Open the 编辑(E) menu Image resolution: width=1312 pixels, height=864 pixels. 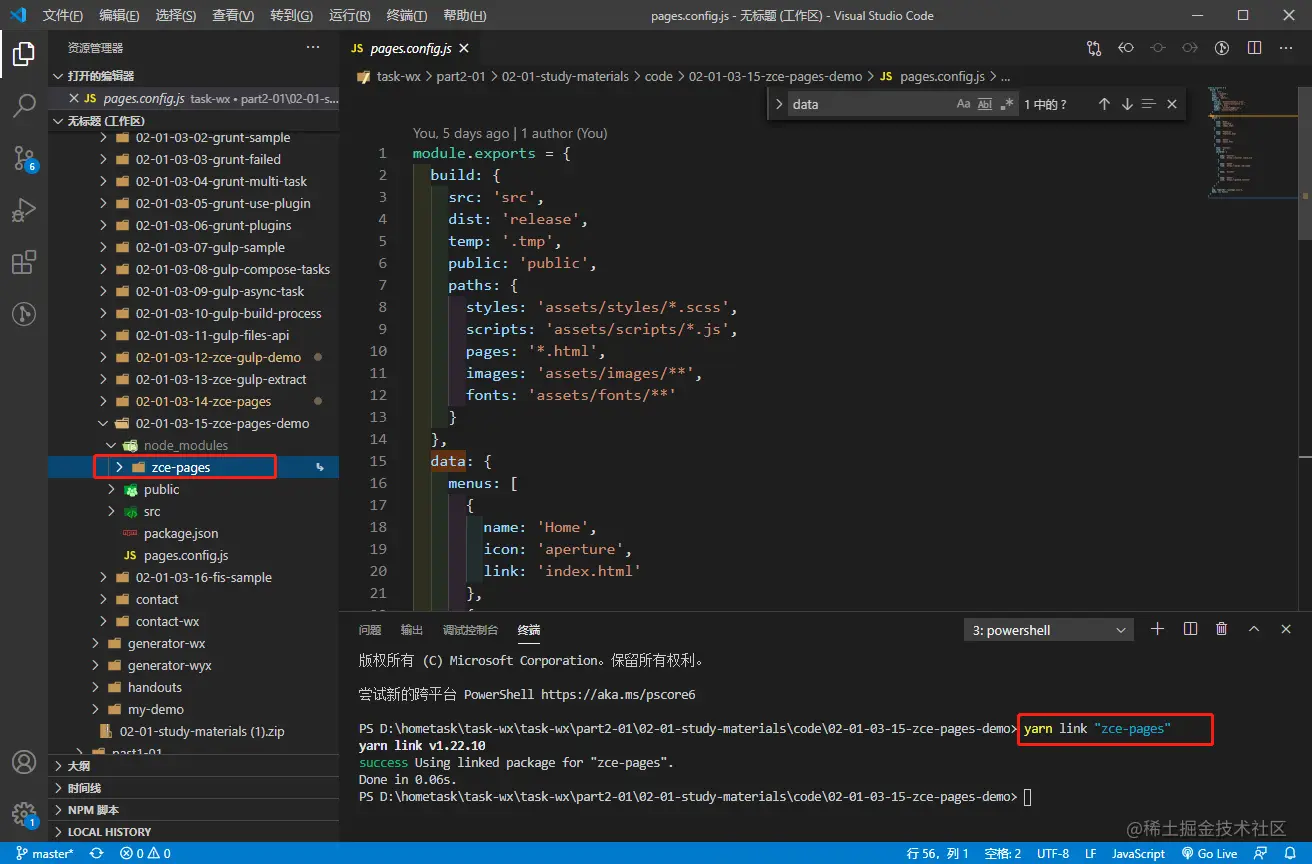pos(120,16)
